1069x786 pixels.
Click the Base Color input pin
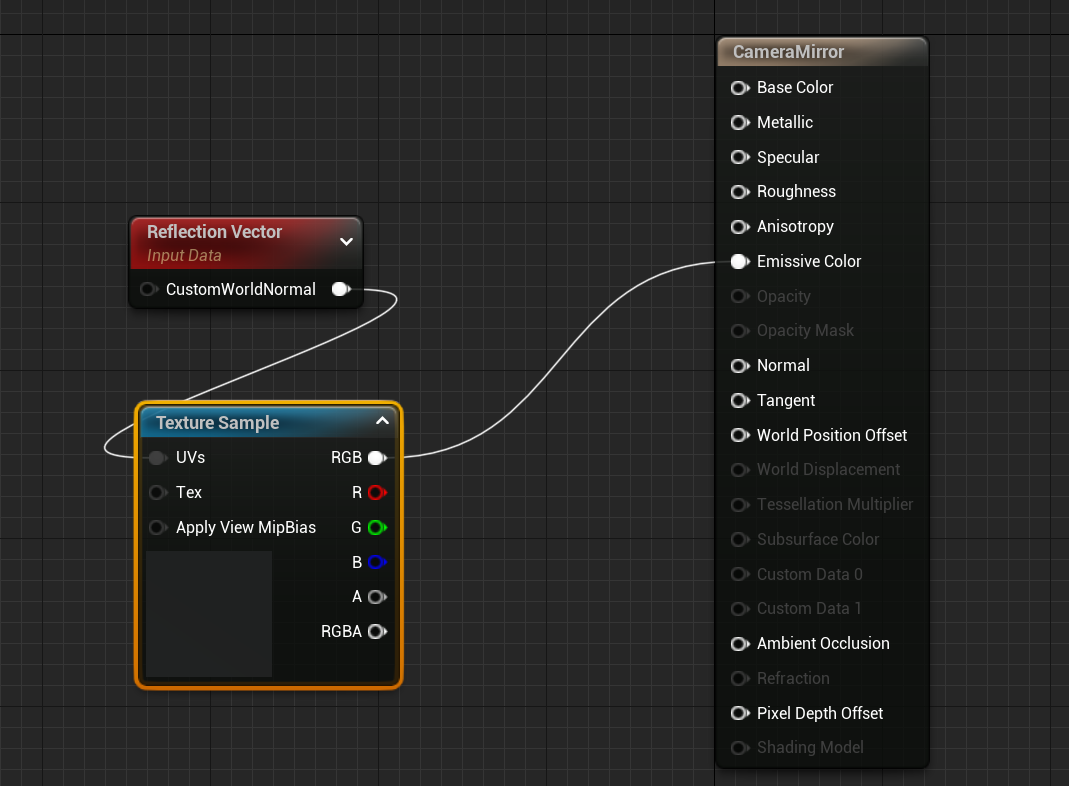[x=740, y=88]
